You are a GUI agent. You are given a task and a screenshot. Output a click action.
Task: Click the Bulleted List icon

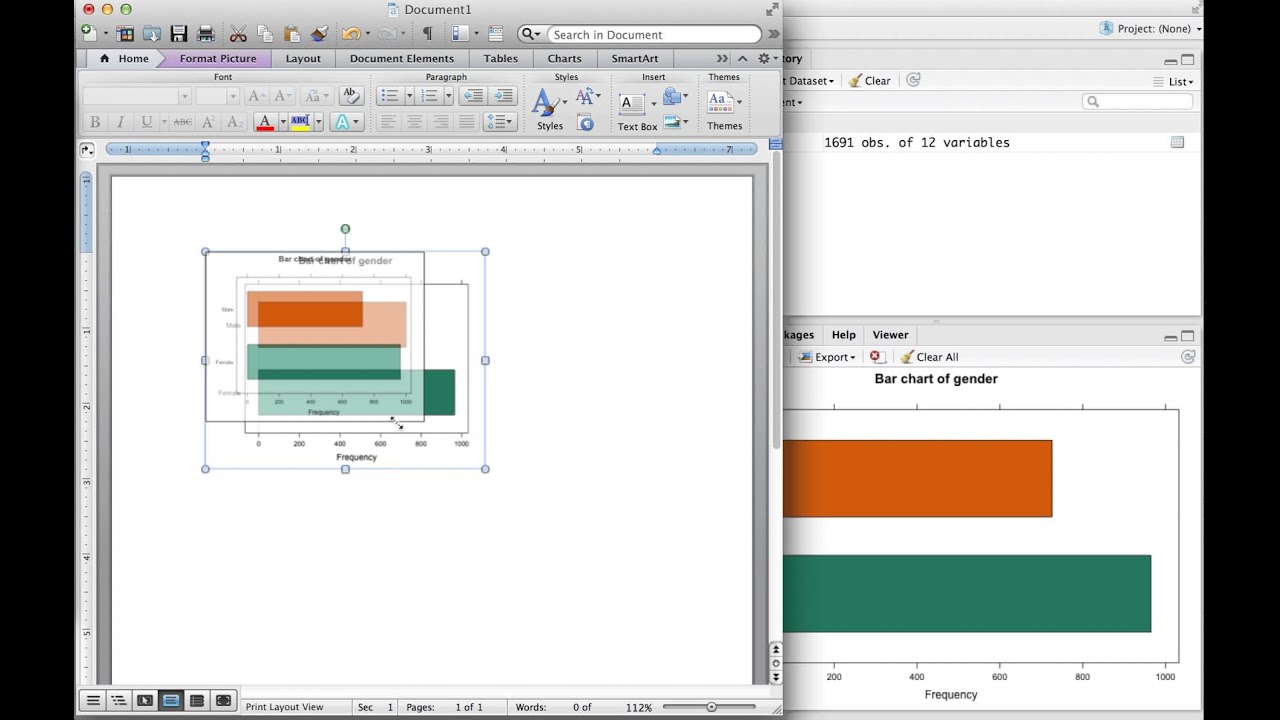click(x=390, y=96)
